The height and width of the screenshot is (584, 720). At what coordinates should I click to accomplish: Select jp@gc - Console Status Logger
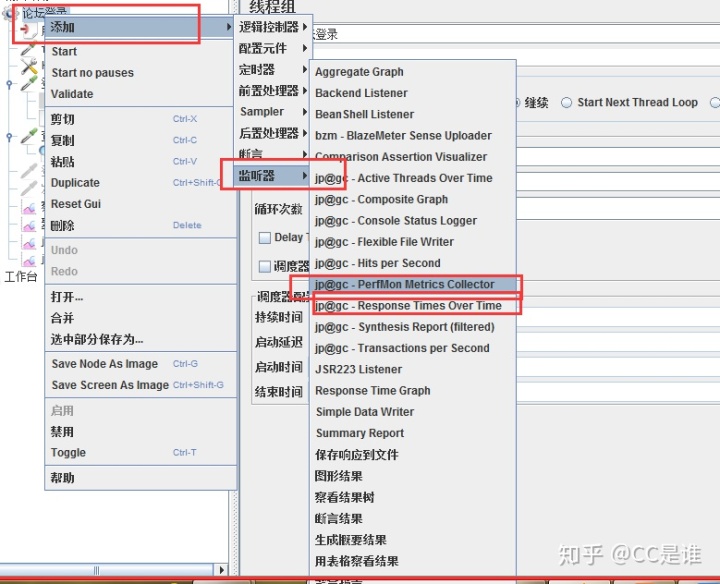[x=413, y=220]
